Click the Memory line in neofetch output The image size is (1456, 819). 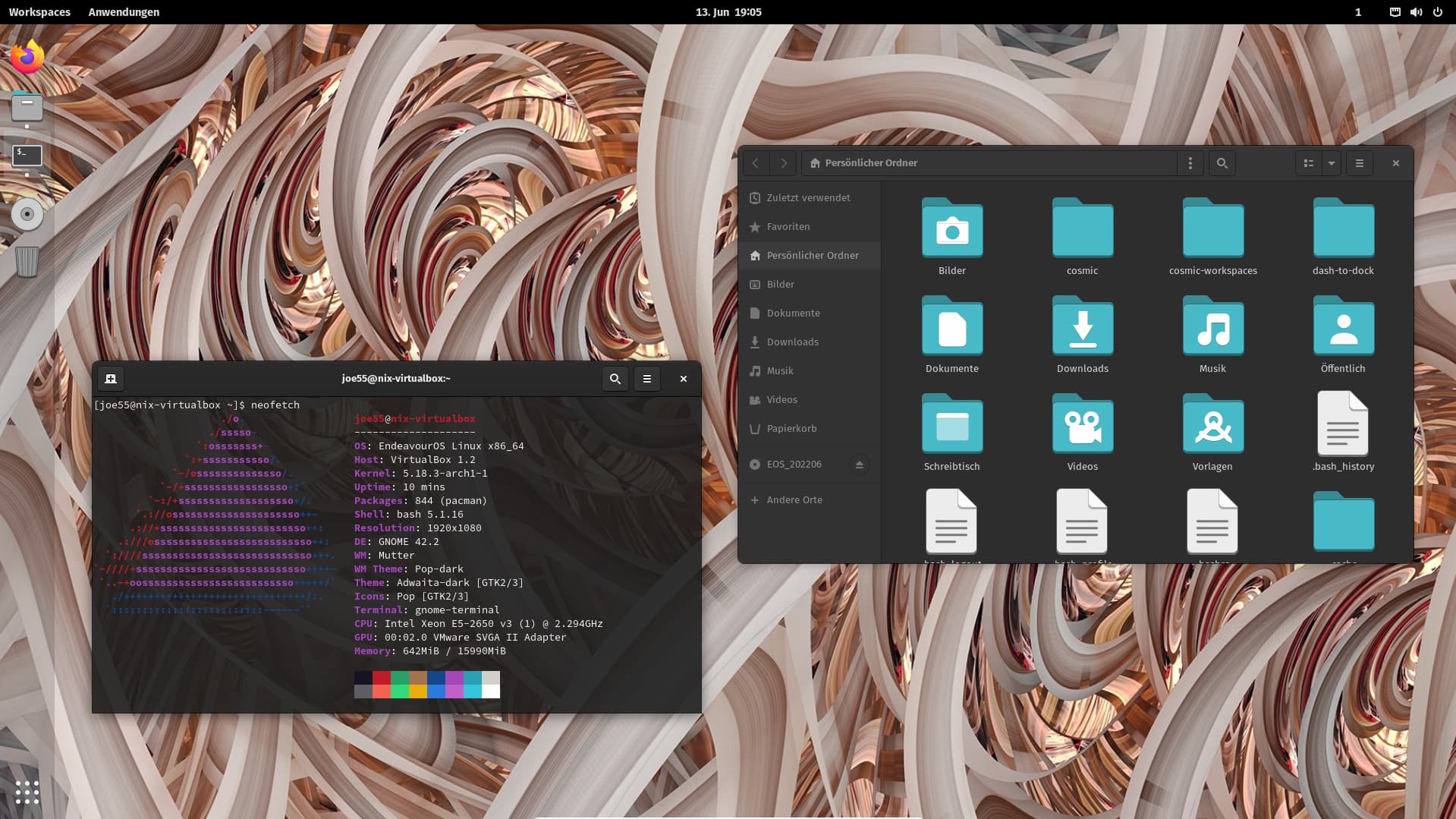click(x=430, y=651)
